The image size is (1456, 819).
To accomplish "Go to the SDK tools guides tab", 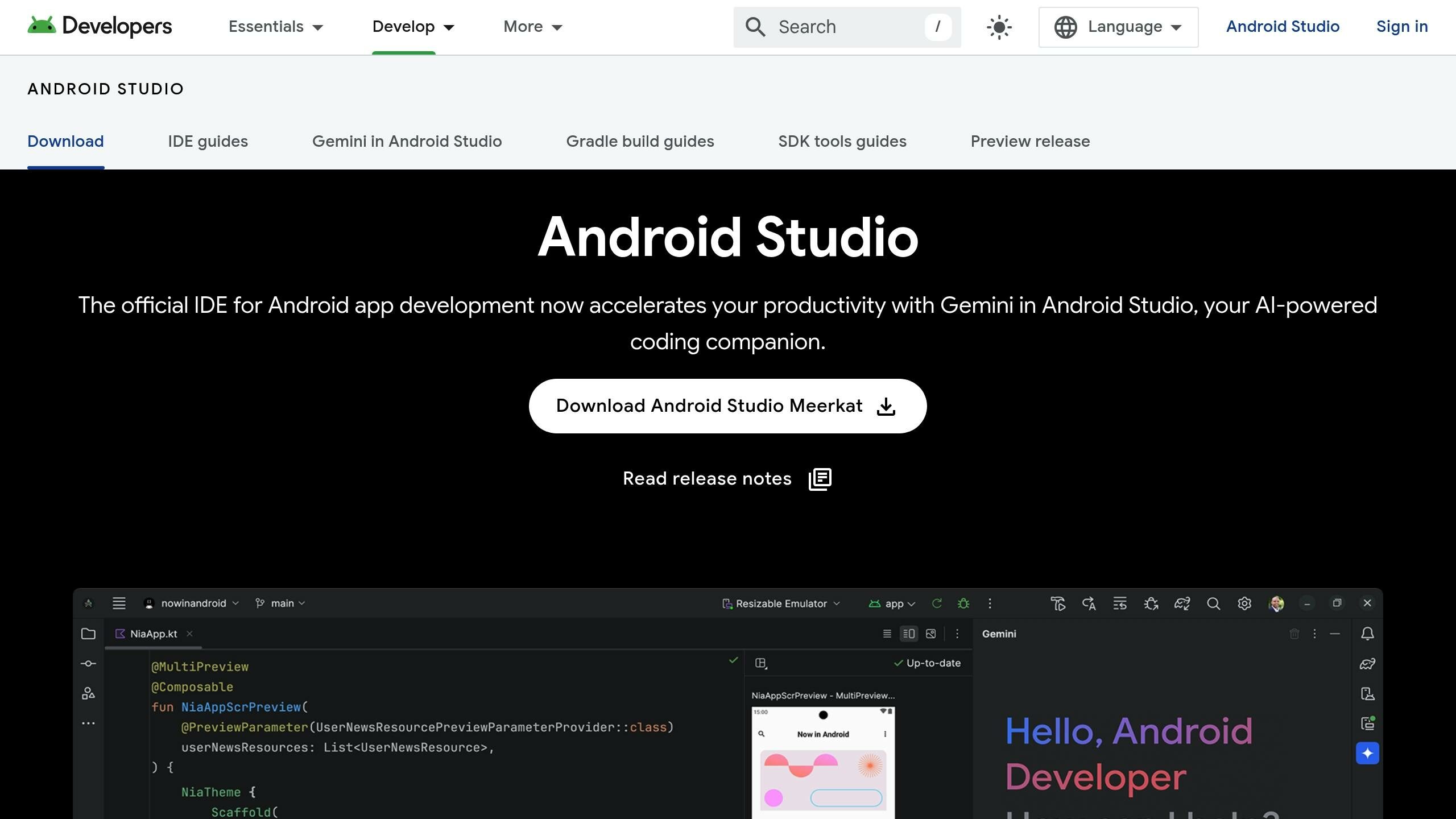I will tap(842, 142).
